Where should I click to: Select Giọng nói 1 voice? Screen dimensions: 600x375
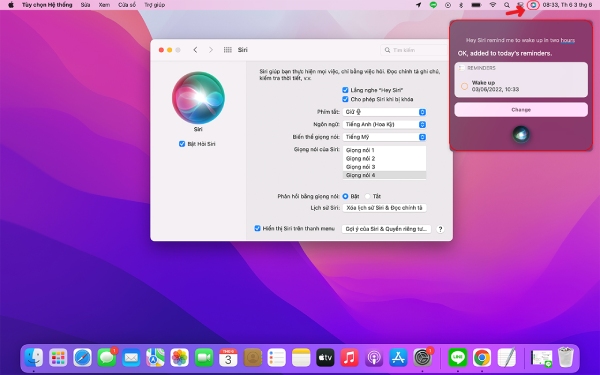[x=384, y=150]
